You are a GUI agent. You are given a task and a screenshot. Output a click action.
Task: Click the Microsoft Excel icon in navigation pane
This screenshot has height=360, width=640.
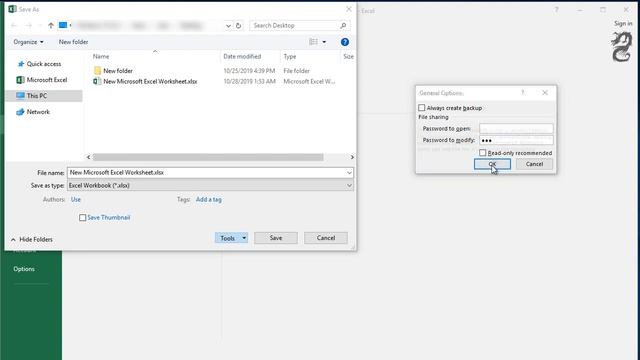[x=20, y=80]
